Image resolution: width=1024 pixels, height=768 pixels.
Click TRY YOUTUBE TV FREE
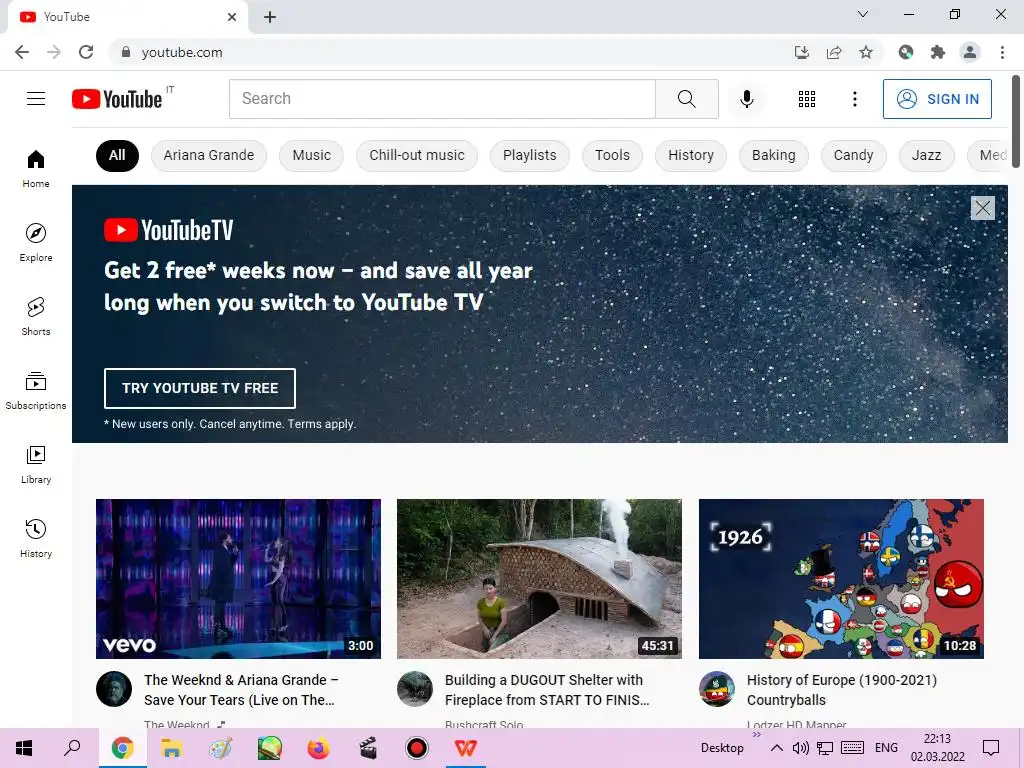pyautogui.click(x=200, y=388)
